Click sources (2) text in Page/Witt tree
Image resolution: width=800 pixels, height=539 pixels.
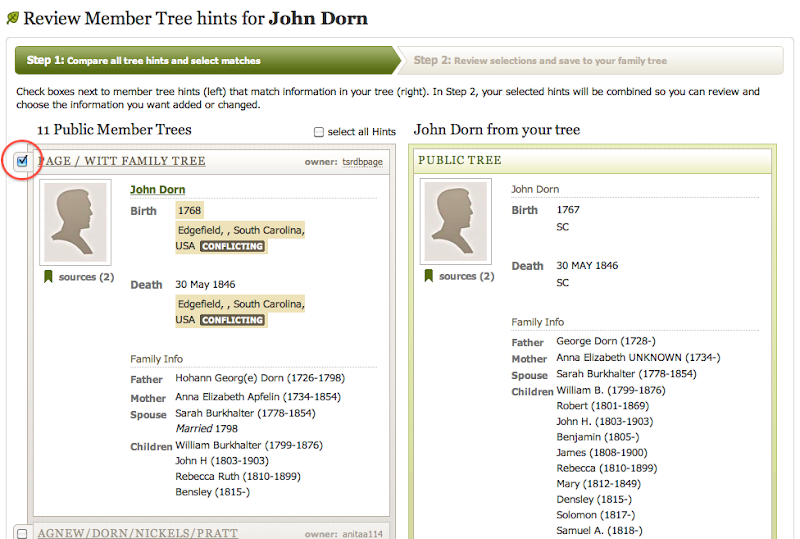(86, 277)
